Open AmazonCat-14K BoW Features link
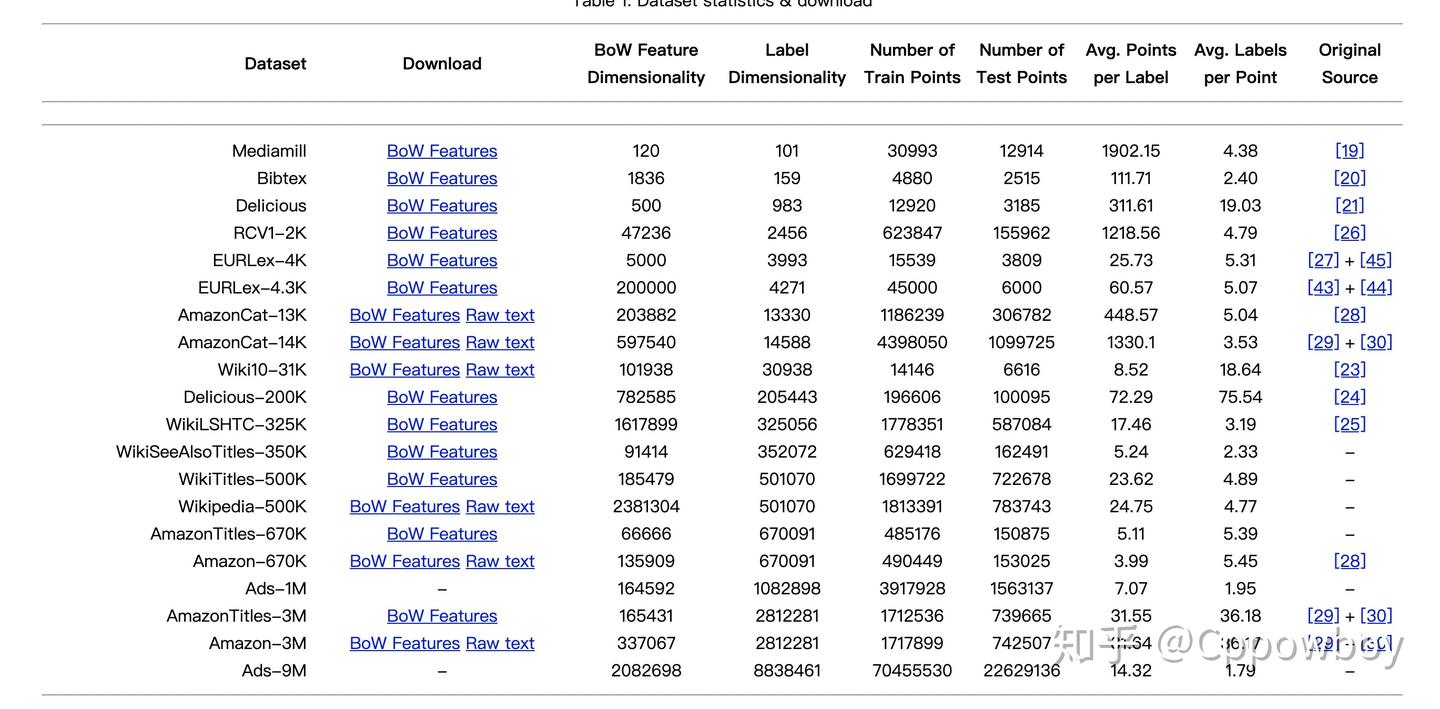Screen dimensions: 1440x709 tap(404, 343)
